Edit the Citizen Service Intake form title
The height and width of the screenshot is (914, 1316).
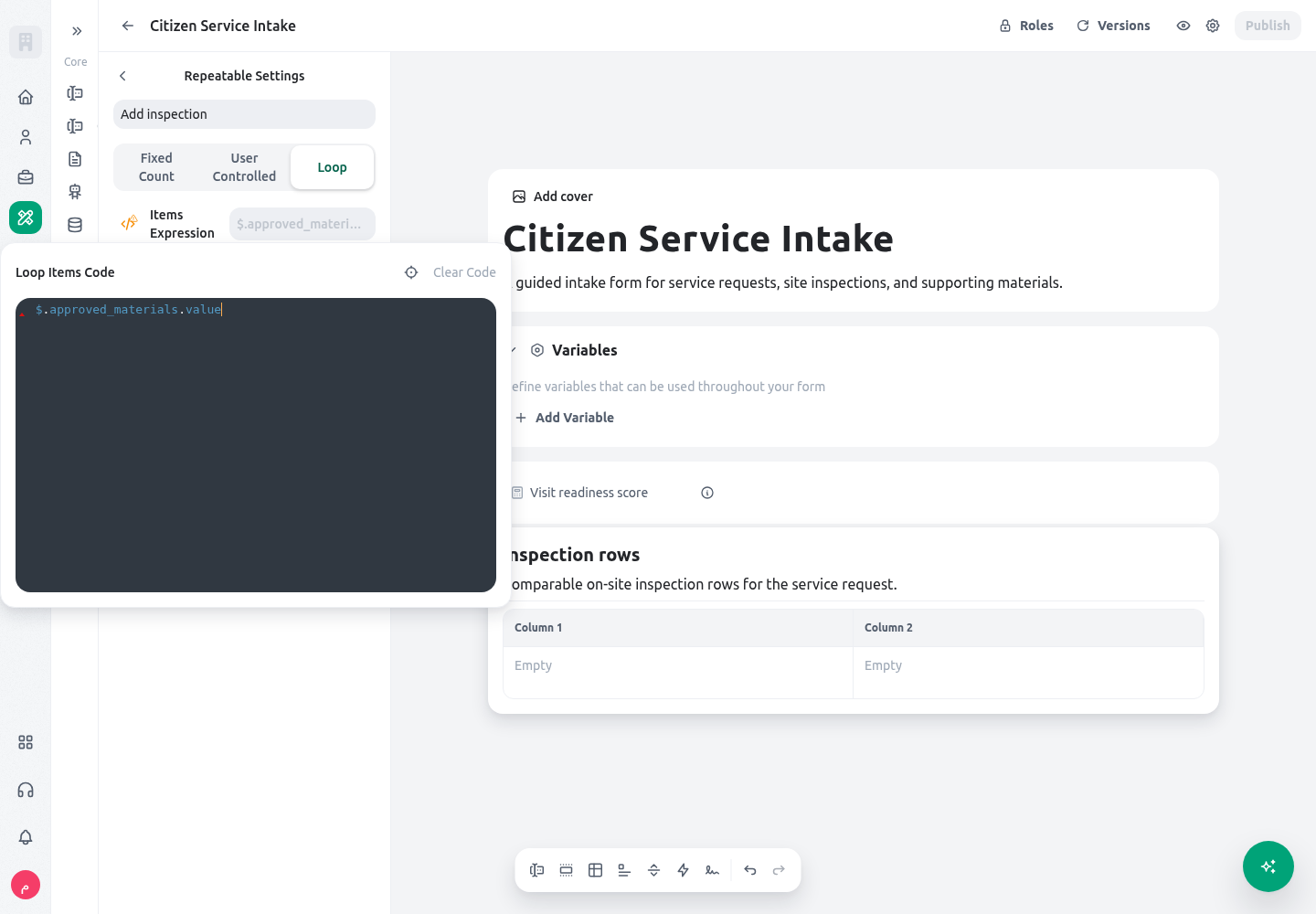698,239
